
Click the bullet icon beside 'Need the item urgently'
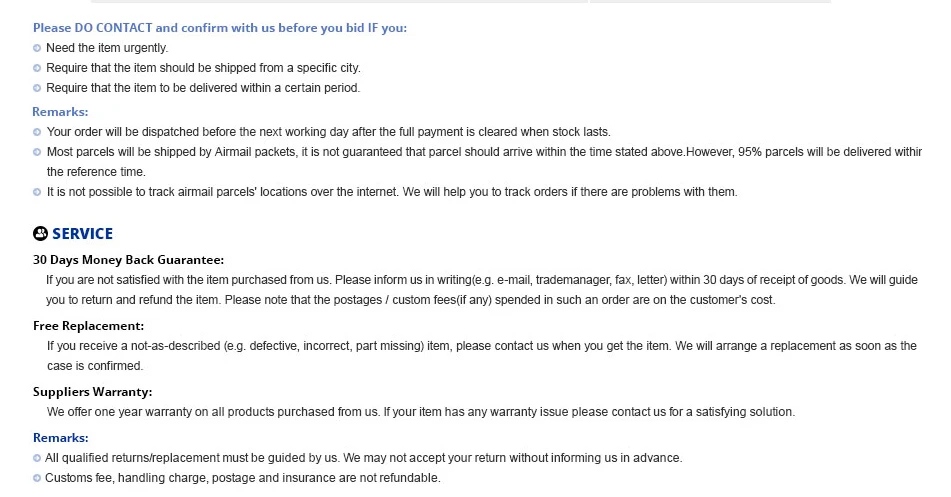point(37,48)
